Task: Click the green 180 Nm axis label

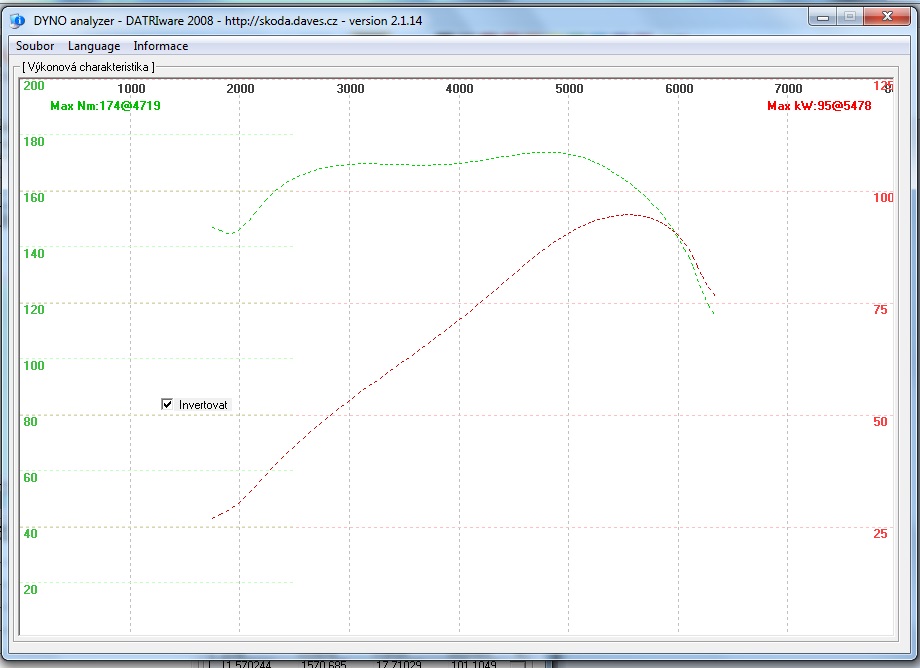Action: 33,141
